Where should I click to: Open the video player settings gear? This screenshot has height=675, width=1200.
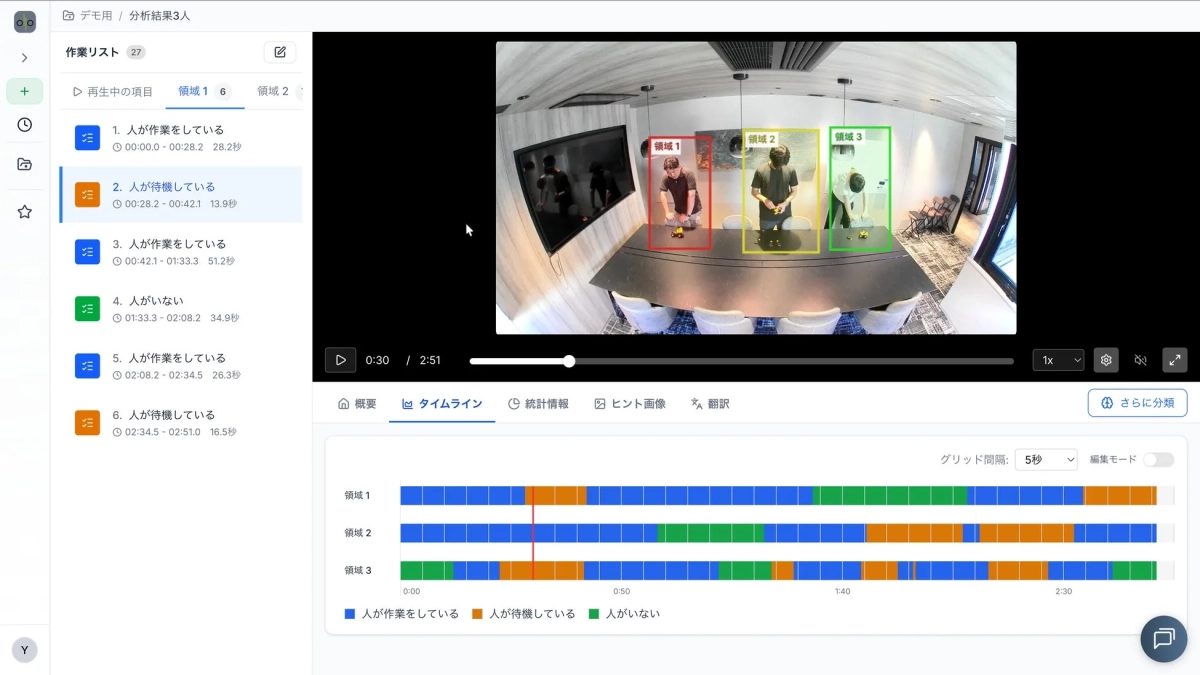pos(1106,359)
